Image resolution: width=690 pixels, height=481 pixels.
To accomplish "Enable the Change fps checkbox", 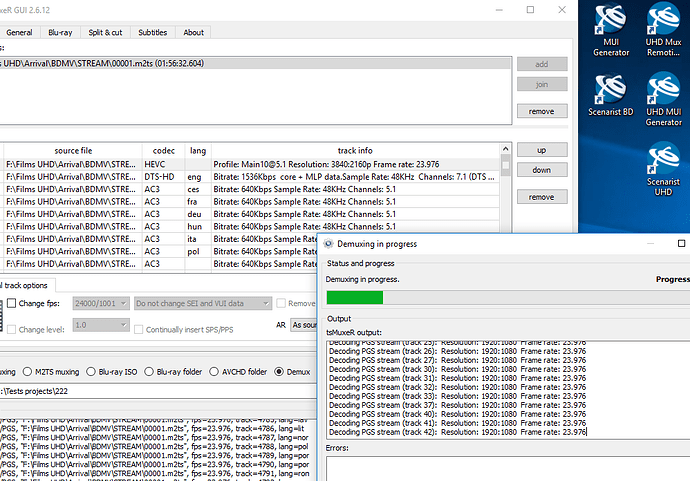I will (12, 303).
